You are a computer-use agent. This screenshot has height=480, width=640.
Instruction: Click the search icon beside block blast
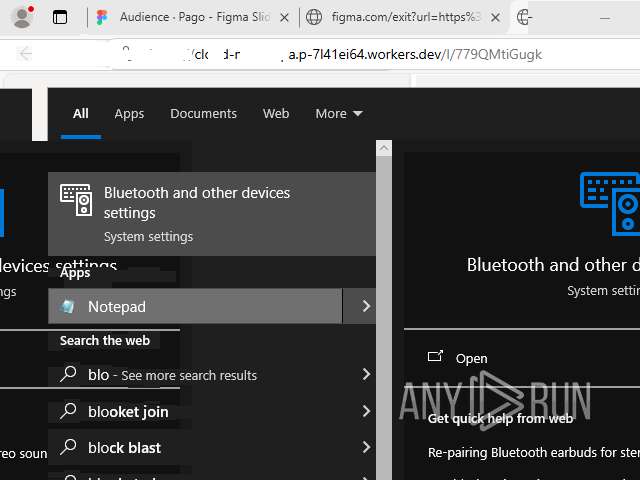[68, 447]
